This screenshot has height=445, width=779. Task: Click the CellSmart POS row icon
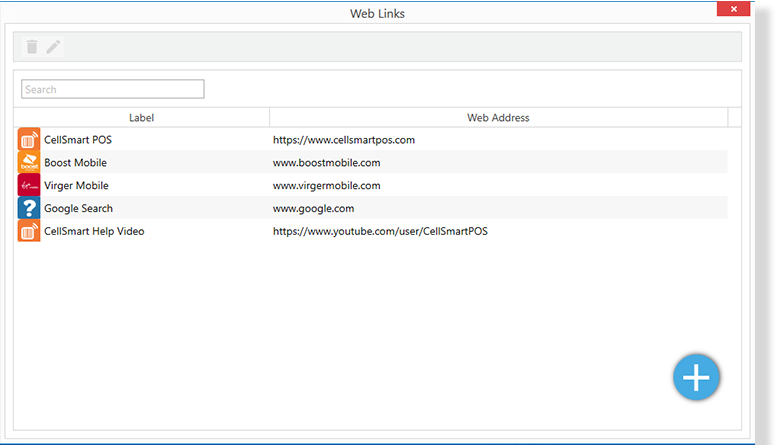coord(29,140)
